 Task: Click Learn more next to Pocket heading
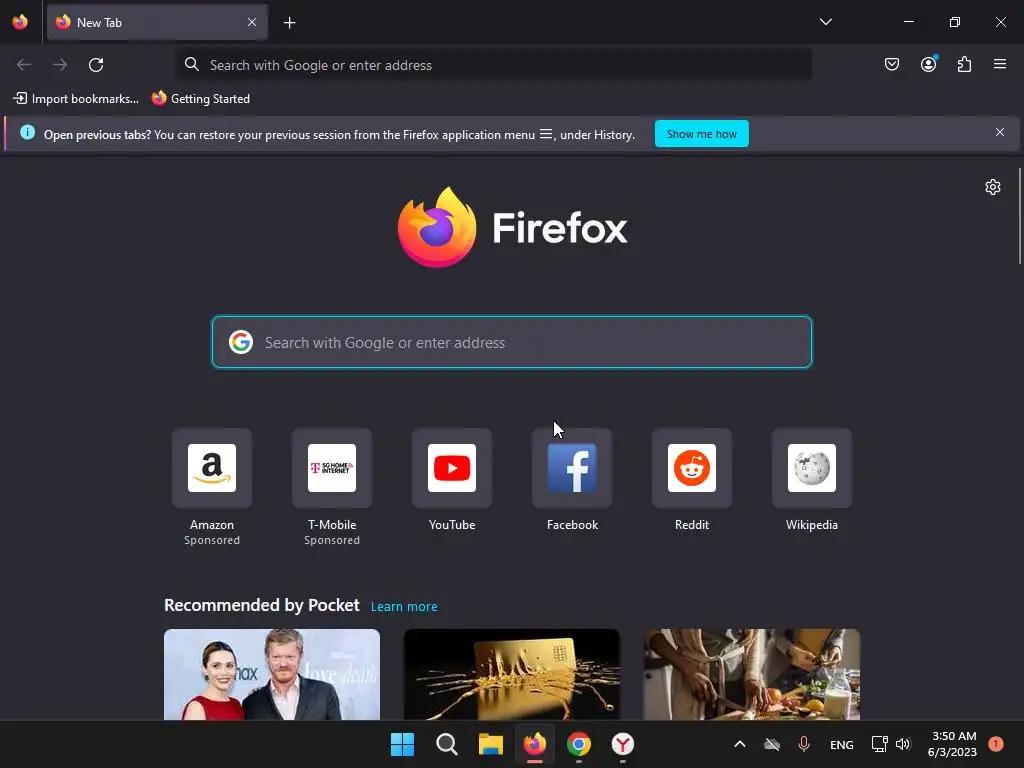[x=404, y=607]
